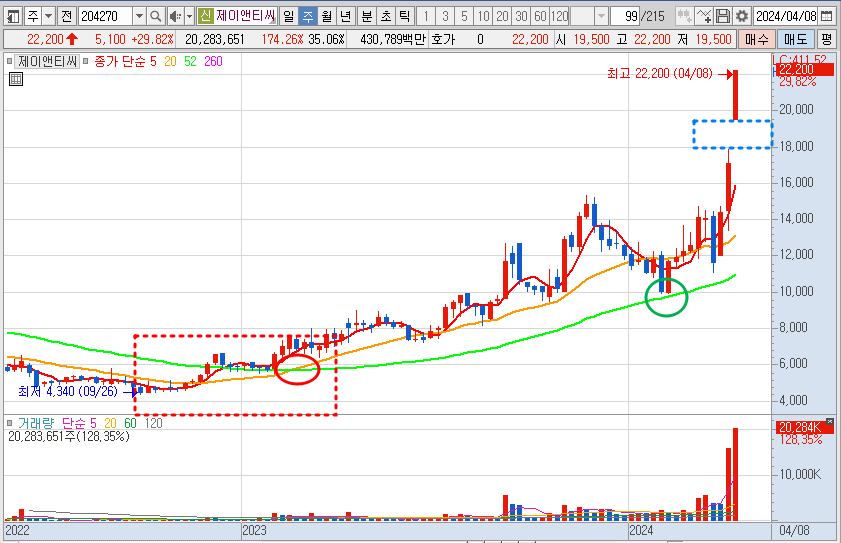This screenshot has height=543, width=841.
Task: Select interval 10 button
Action: point(483,16)
